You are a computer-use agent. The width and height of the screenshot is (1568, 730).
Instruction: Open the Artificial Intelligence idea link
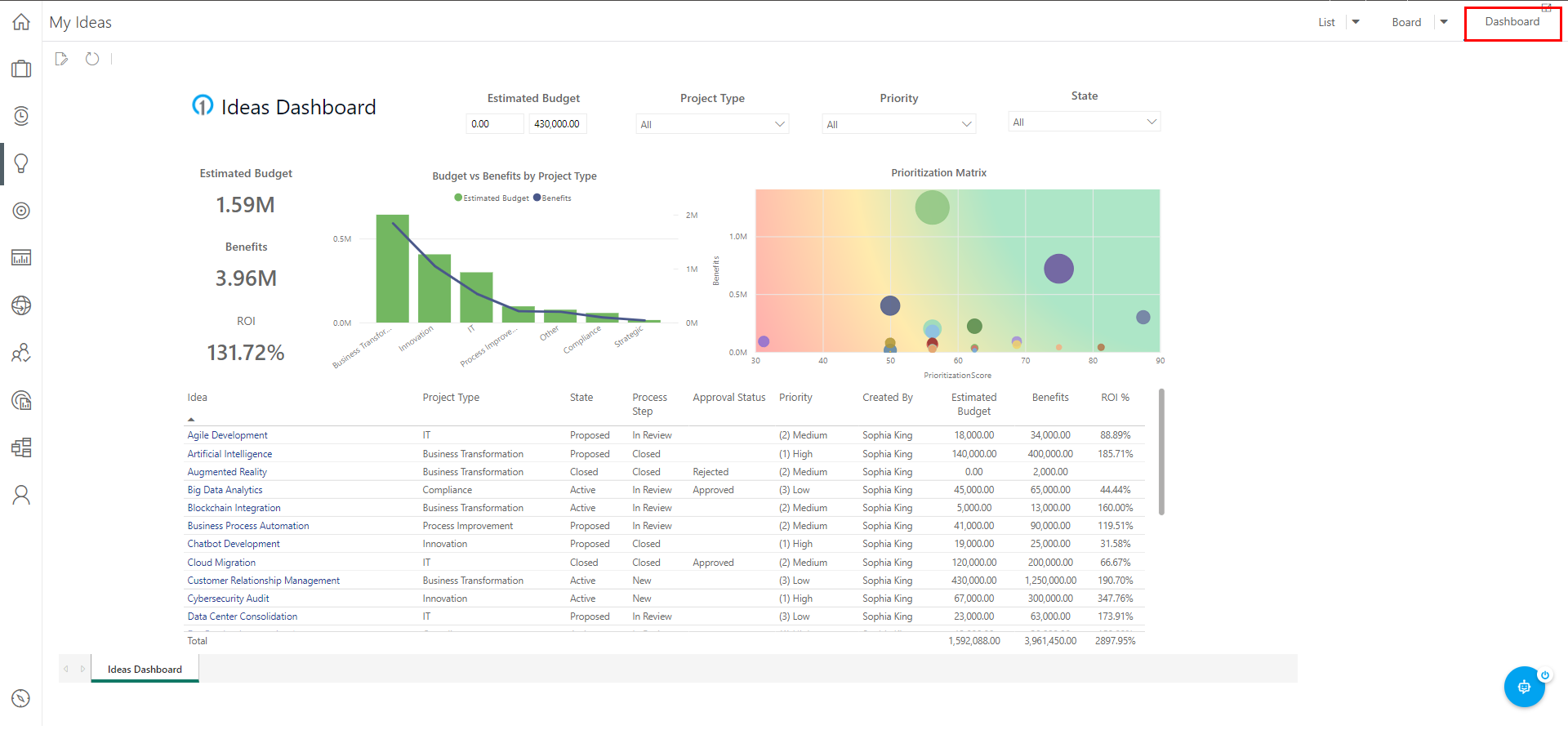pos(229,454)
